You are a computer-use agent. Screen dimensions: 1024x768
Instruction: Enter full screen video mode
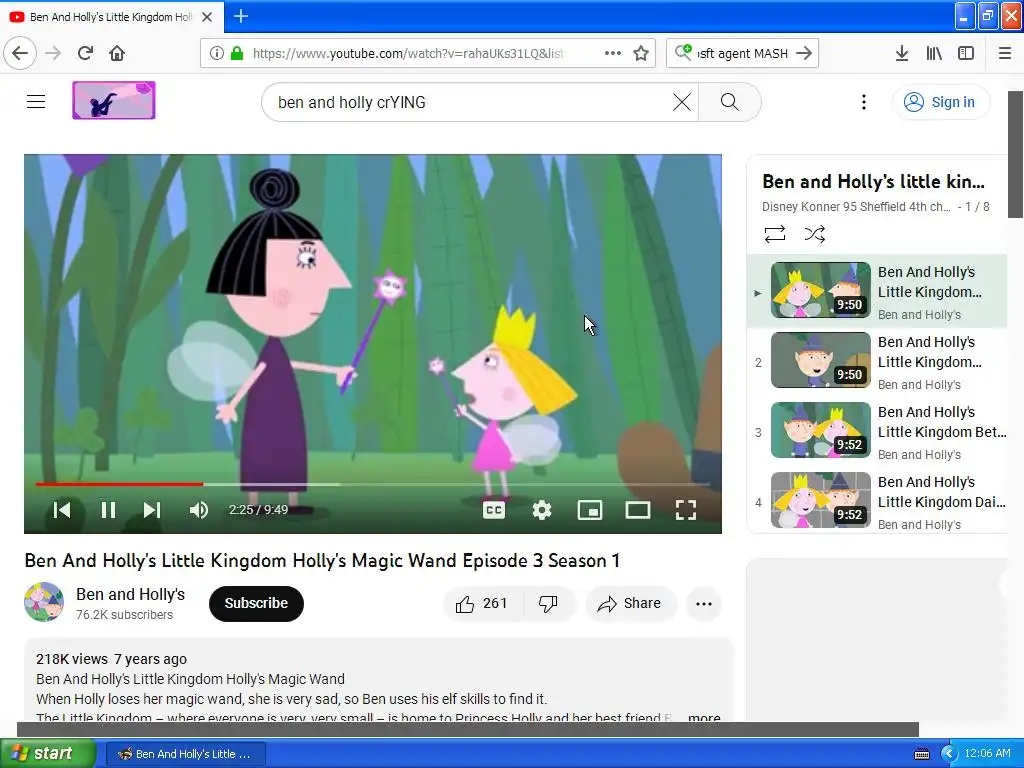click(686, 509)
